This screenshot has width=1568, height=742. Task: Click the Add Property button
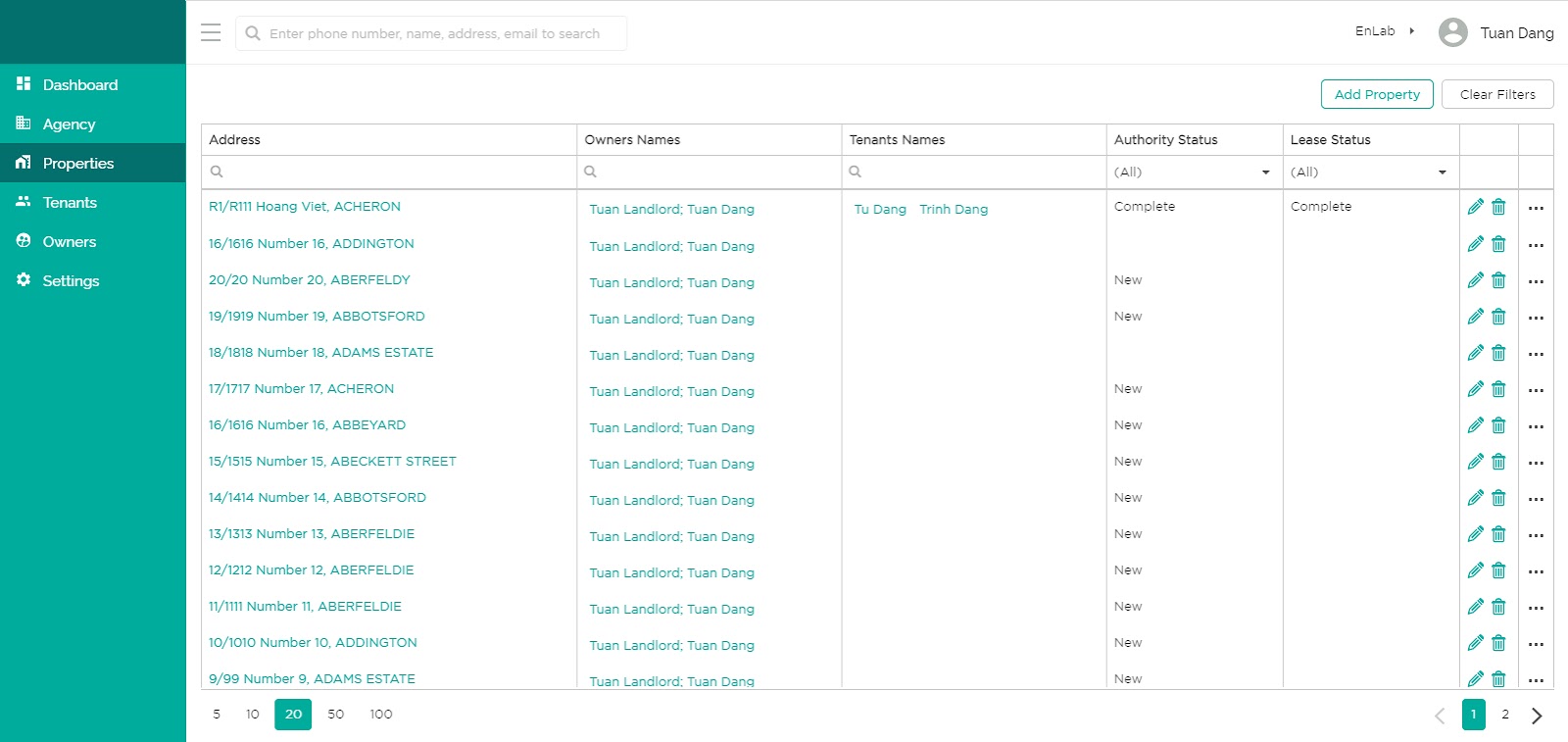pos(1377,94)
